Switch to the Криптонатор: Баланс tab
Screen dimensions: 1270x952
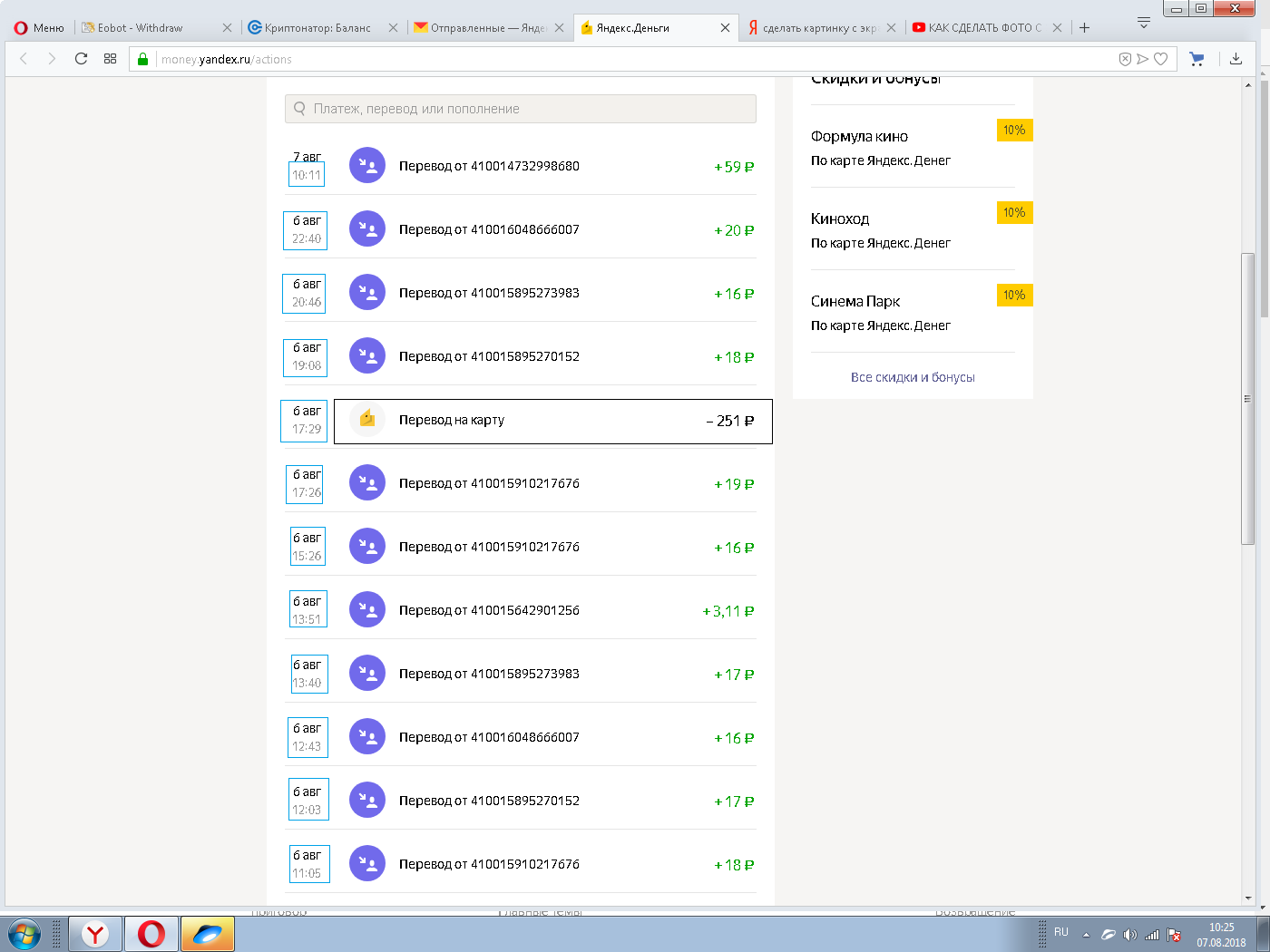pos(323,27)
